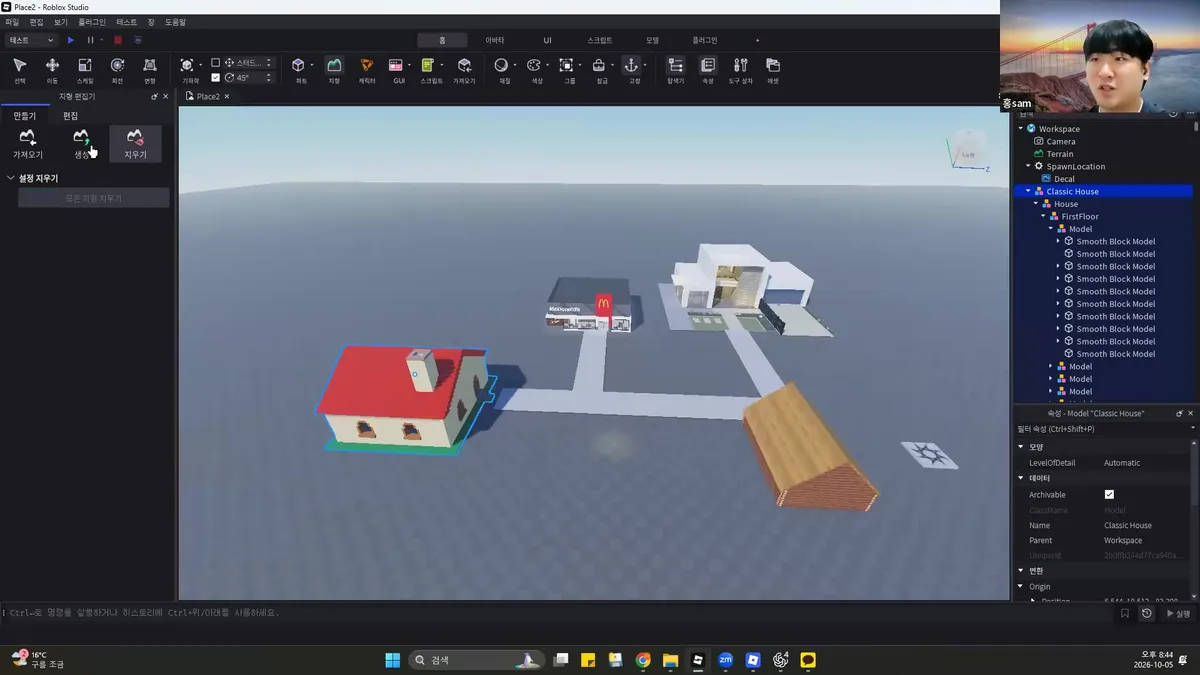This screenshot has width=1200, height=675.
Task: Stop the test with the red stop button
Action: pyautogui.click(x=117, y=40)
